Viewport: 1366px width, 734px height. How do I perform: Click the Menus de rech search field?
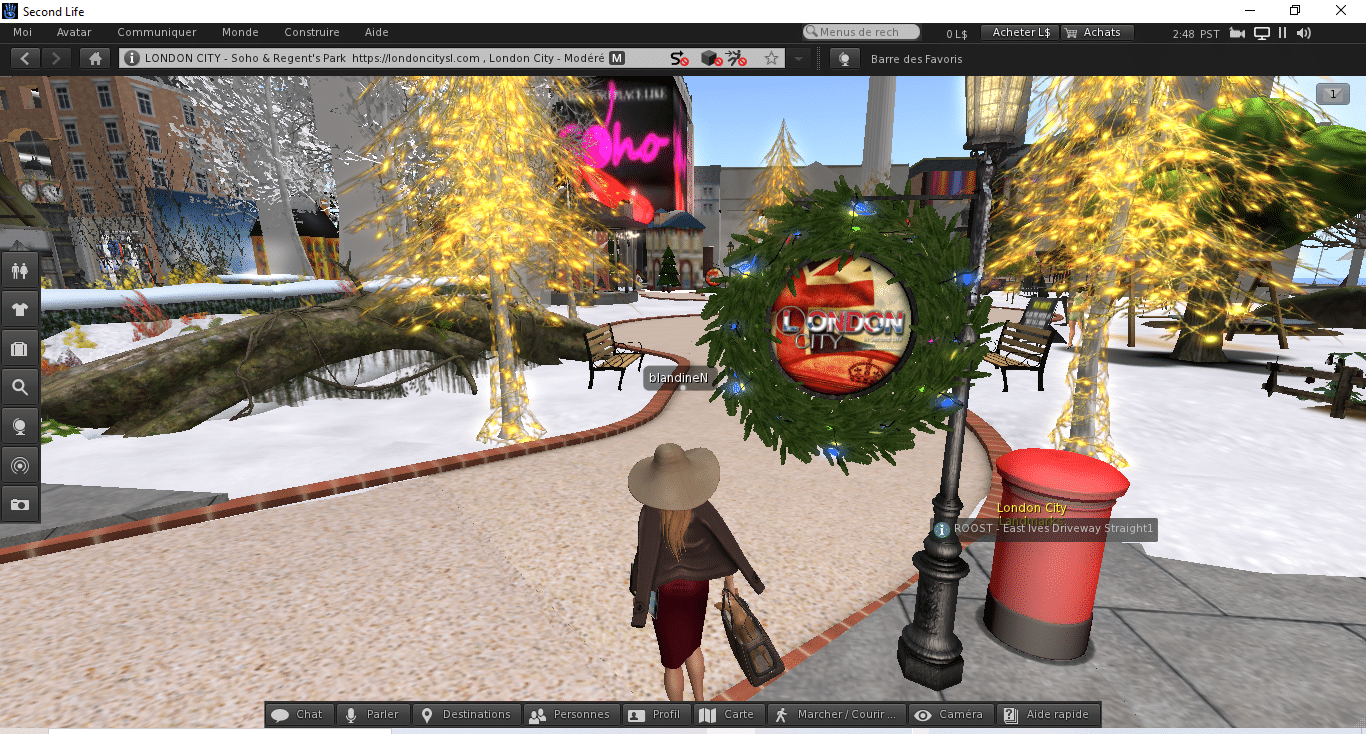click(861, 32)
